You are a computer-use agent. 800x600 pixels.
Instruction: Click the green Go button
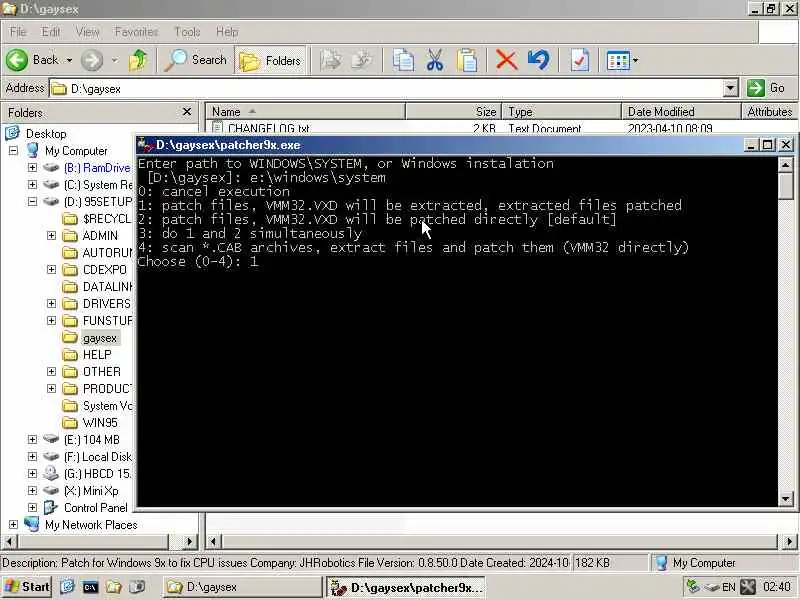tap(766, 88)
